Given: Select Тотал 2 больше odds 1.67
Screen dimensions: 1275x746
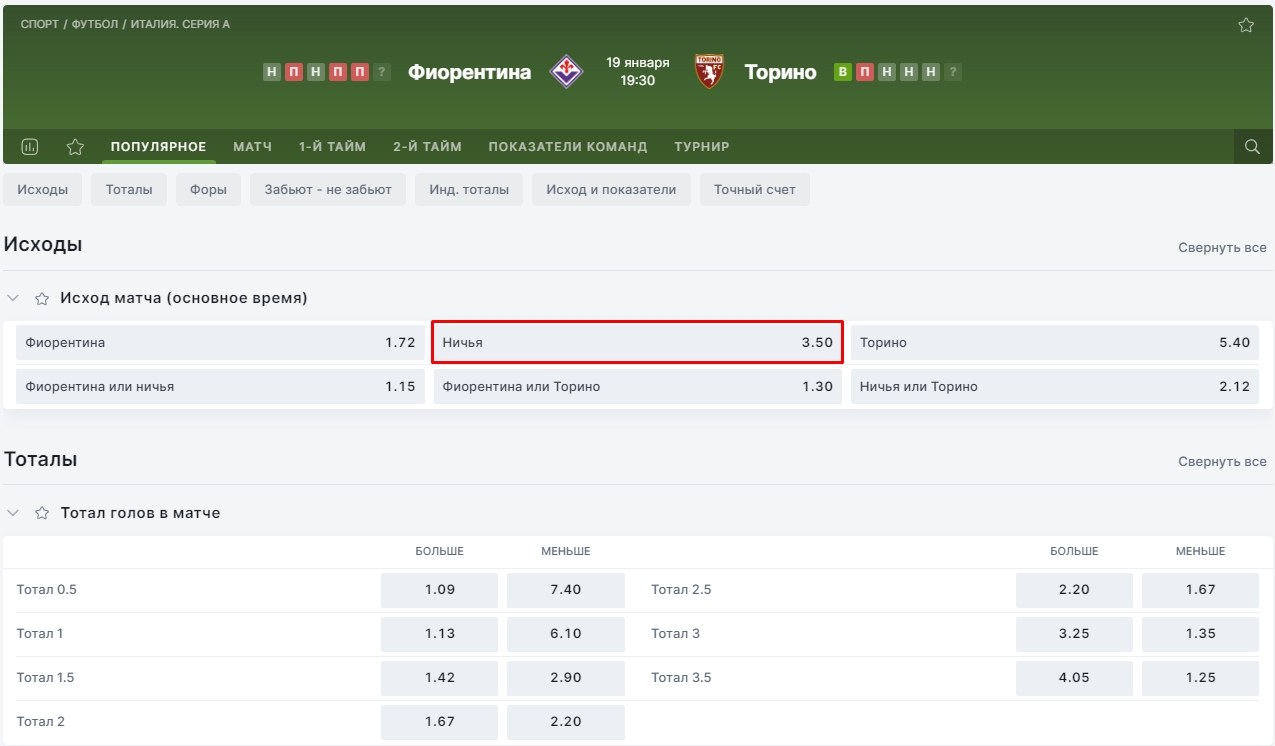Looking at the screenshot, I should 440,722.
